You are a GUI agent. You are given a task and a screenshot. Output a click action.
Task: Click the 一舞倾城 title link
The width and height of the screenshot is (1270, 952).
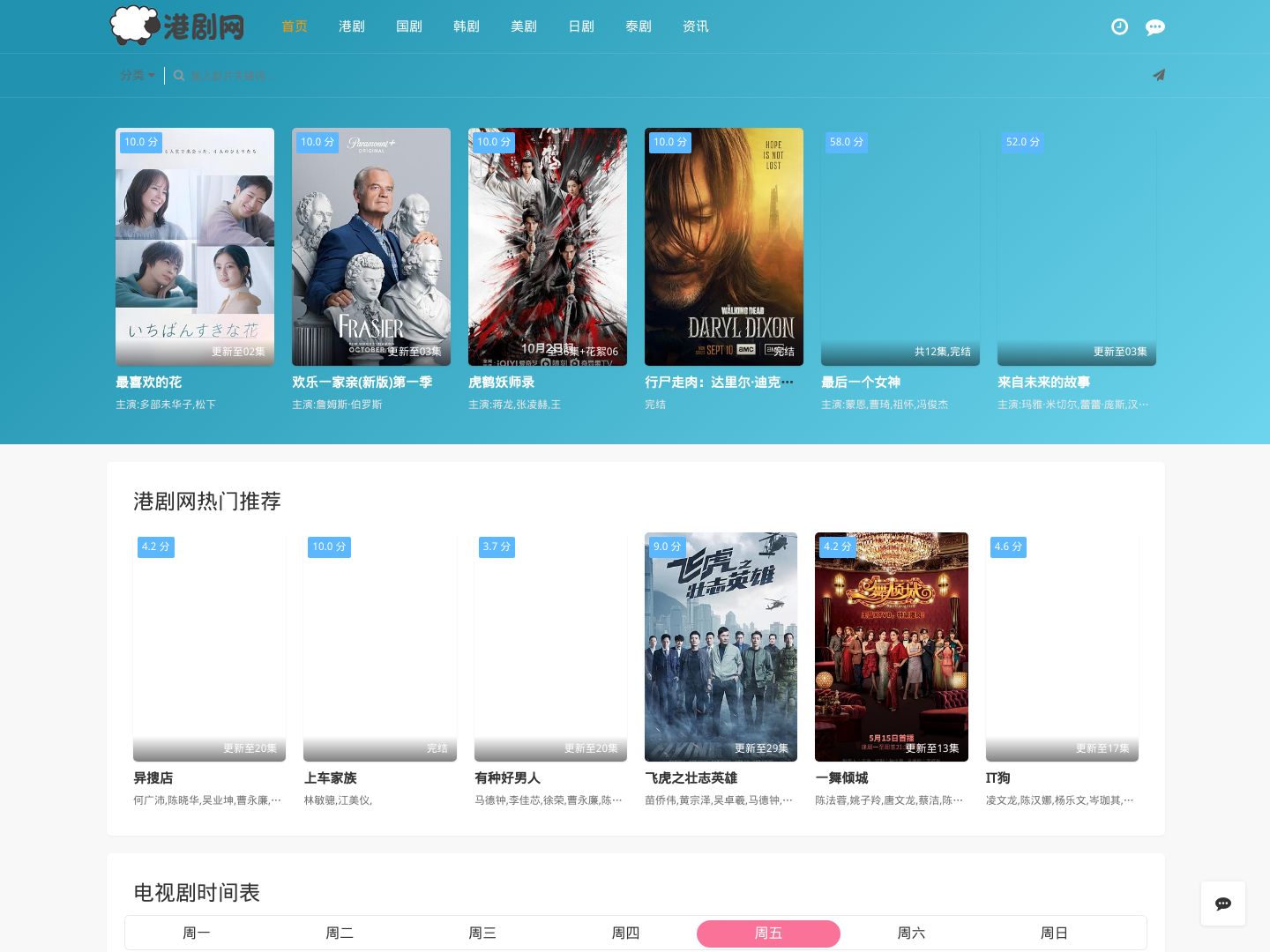pyautogui.click(x=841, y=777)
